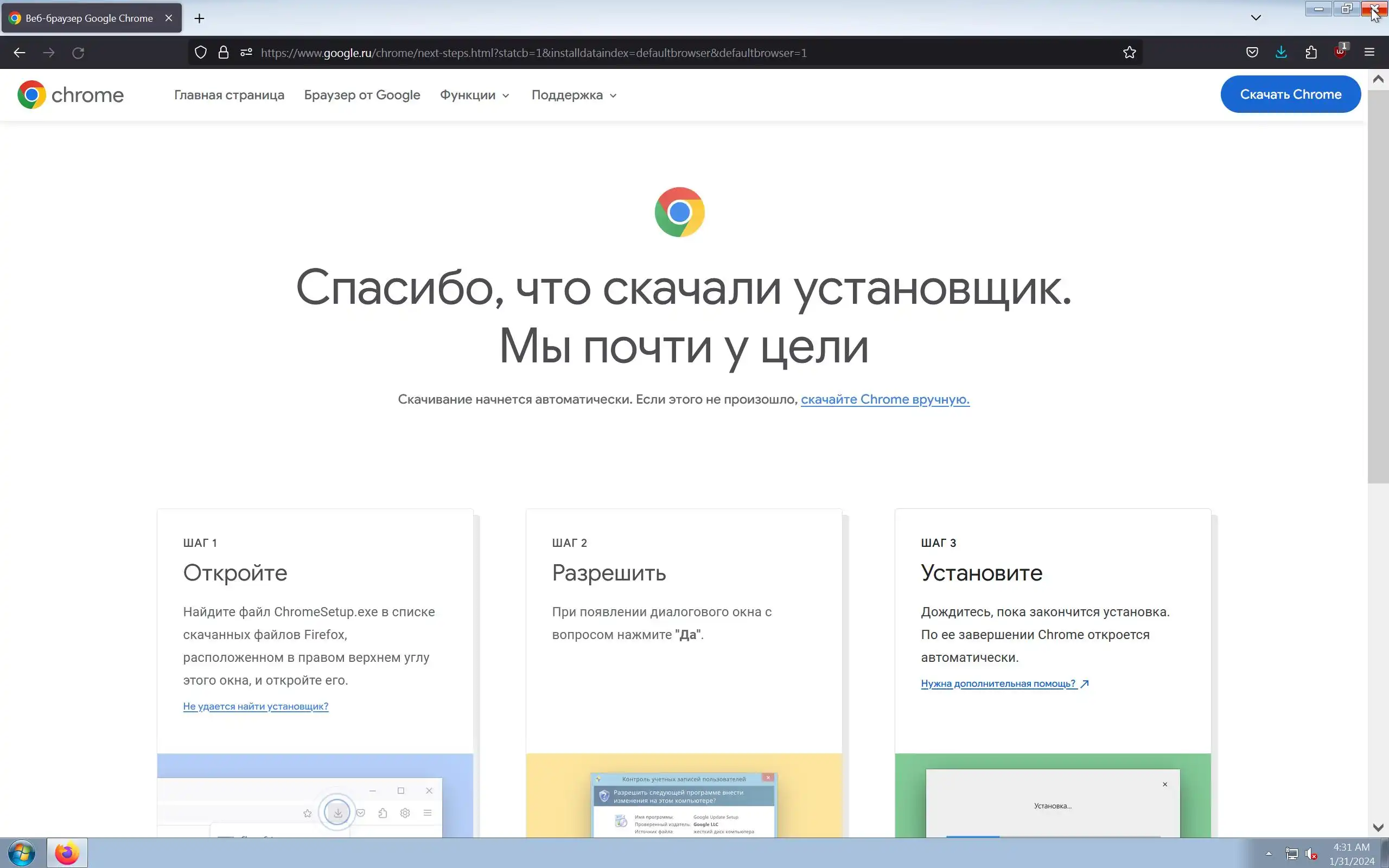Open the list all tabs chevron
This screenshot has width=1389, height=868.
[x=1256, y=18]
